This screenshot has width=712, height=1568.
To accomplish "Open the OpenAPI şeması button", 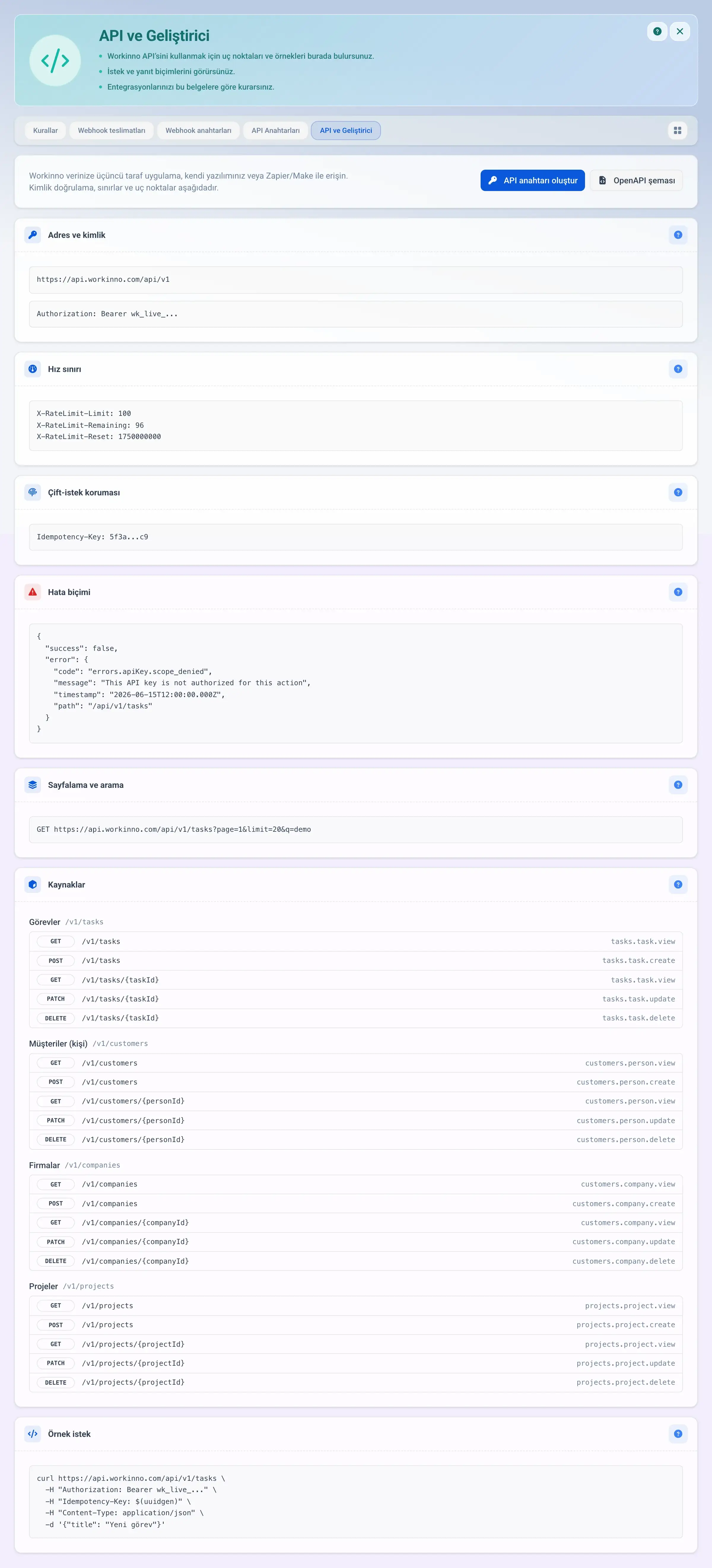I will [636, 181].
